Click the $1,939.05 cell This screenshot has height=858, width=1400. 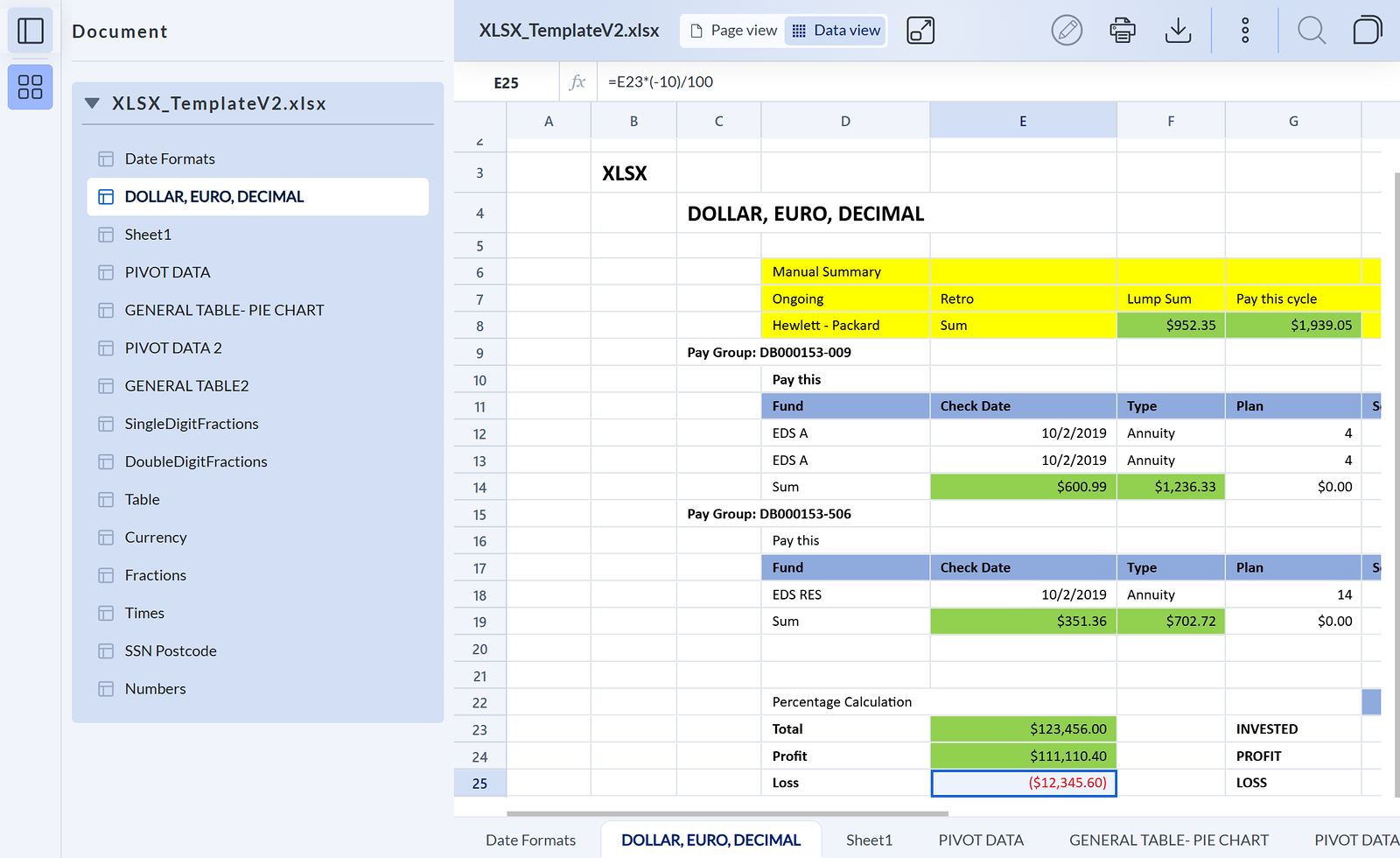[x=1293, y=326]
